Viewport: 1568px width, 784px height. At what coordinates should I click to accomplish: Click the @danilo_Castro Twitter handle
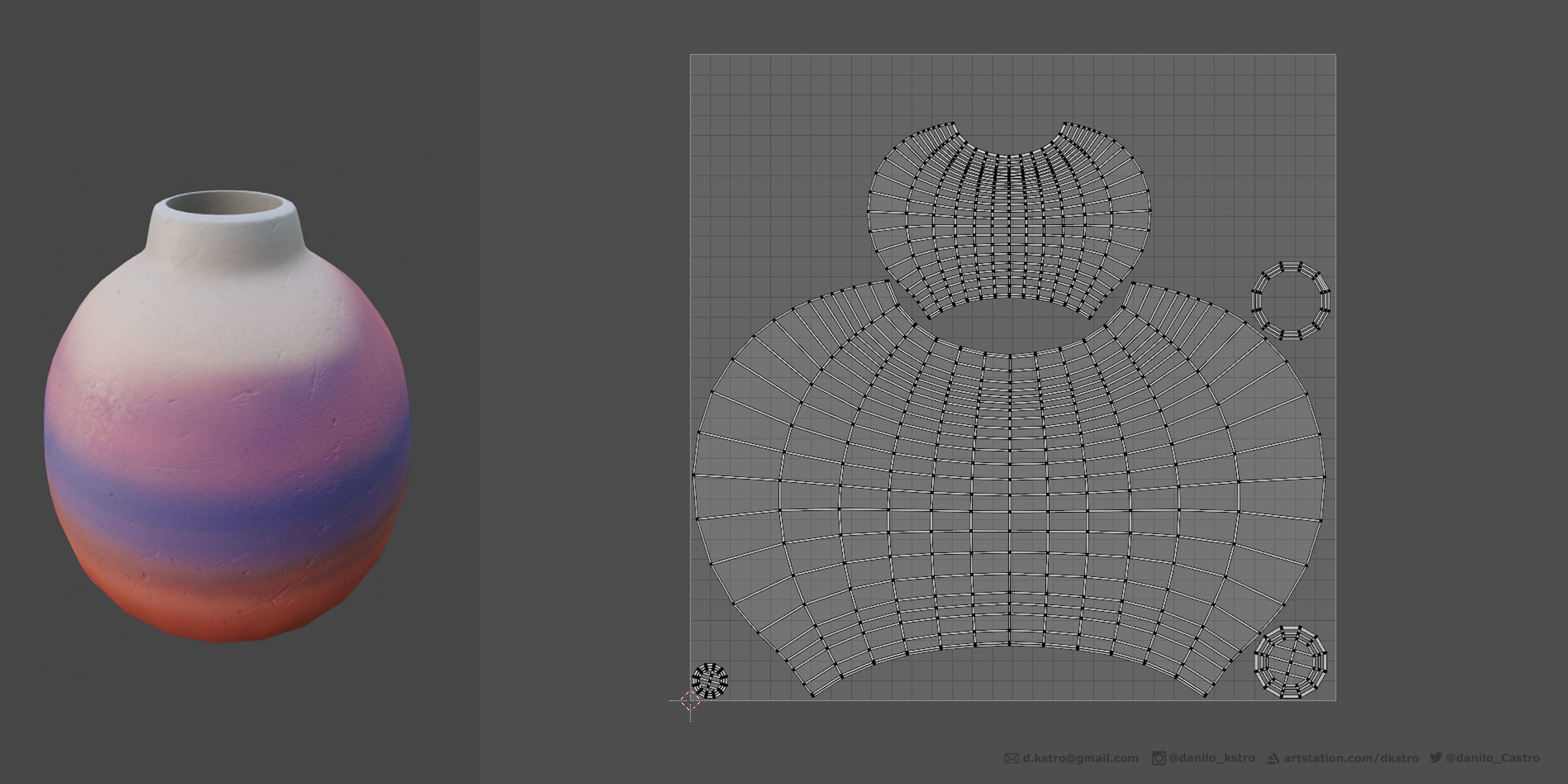click(1493, 758)
